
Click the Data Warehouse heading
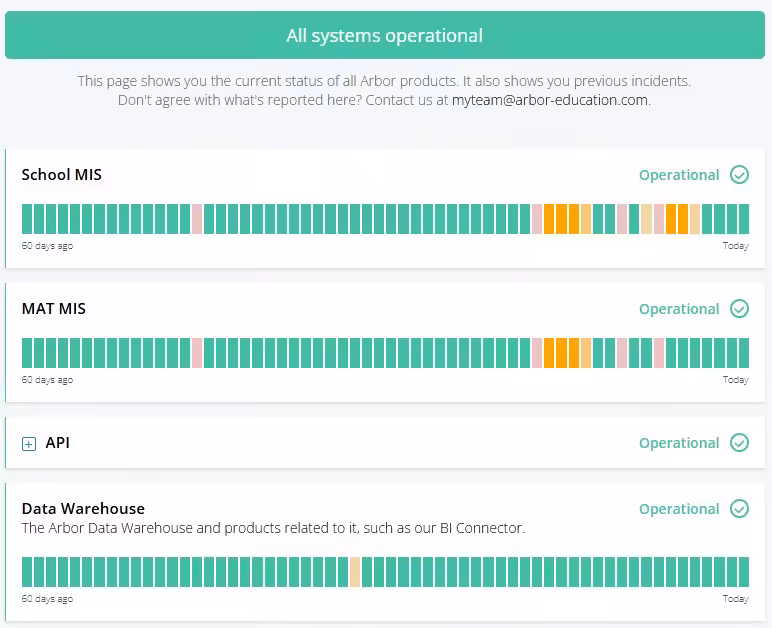point(83,509)
